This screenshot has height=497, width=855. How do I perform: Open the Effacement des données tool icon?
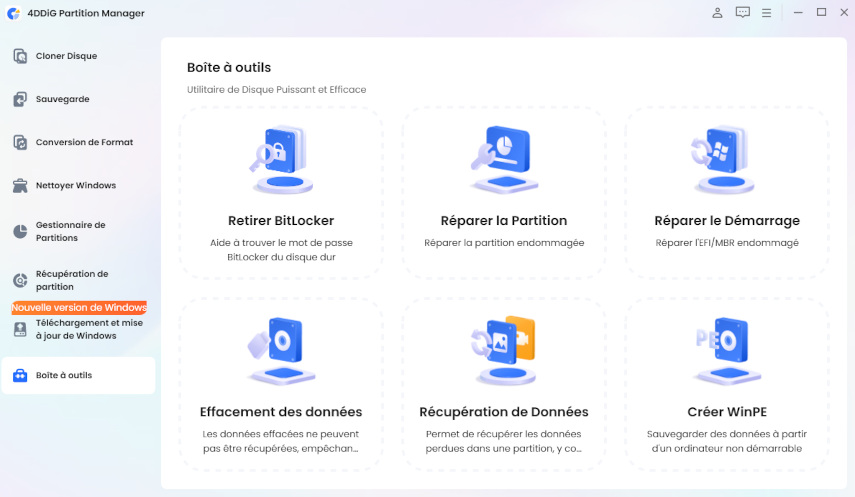point(281,351)
